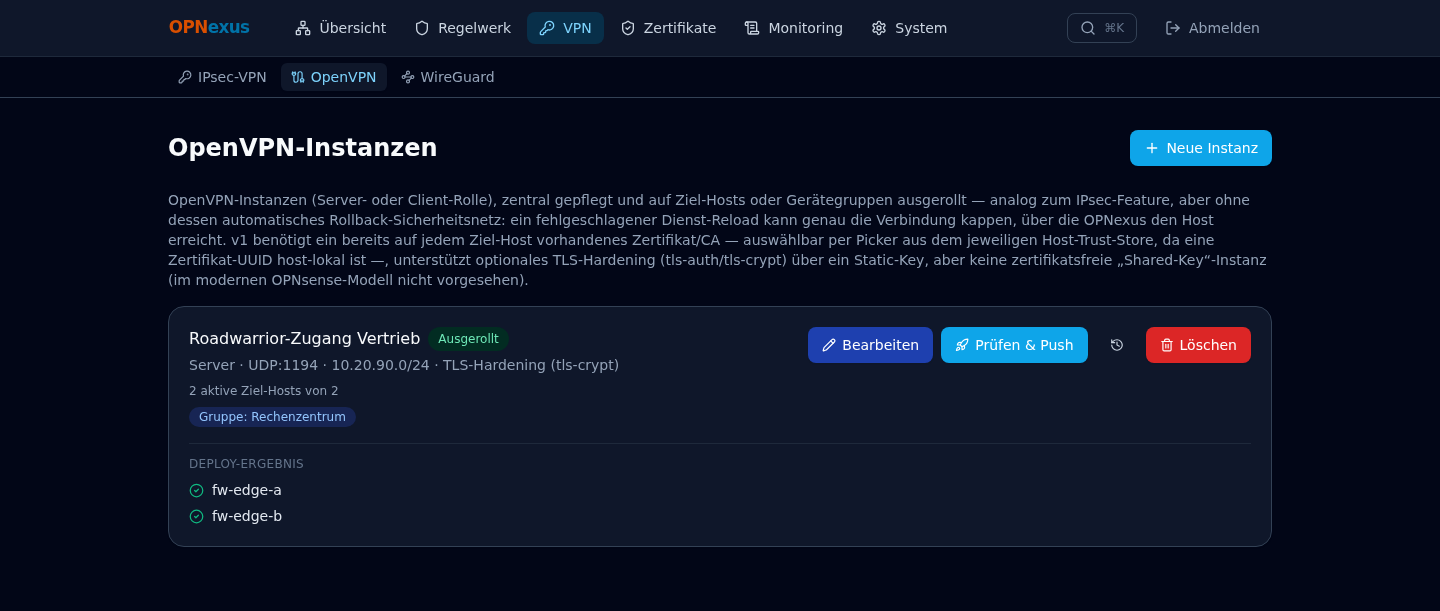
Task: Click the fw-edge-a host name
Action: 247,490
